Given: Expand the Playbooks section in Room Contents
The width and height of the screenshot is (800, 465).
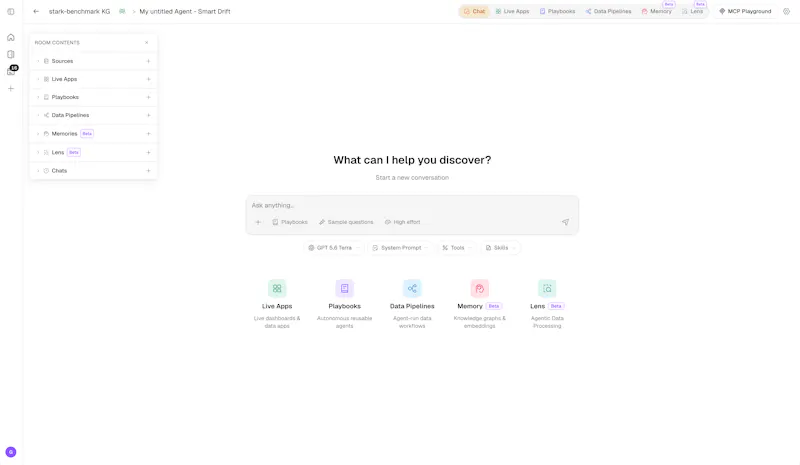Looking at the screenshot, I should tap(38, 97).
